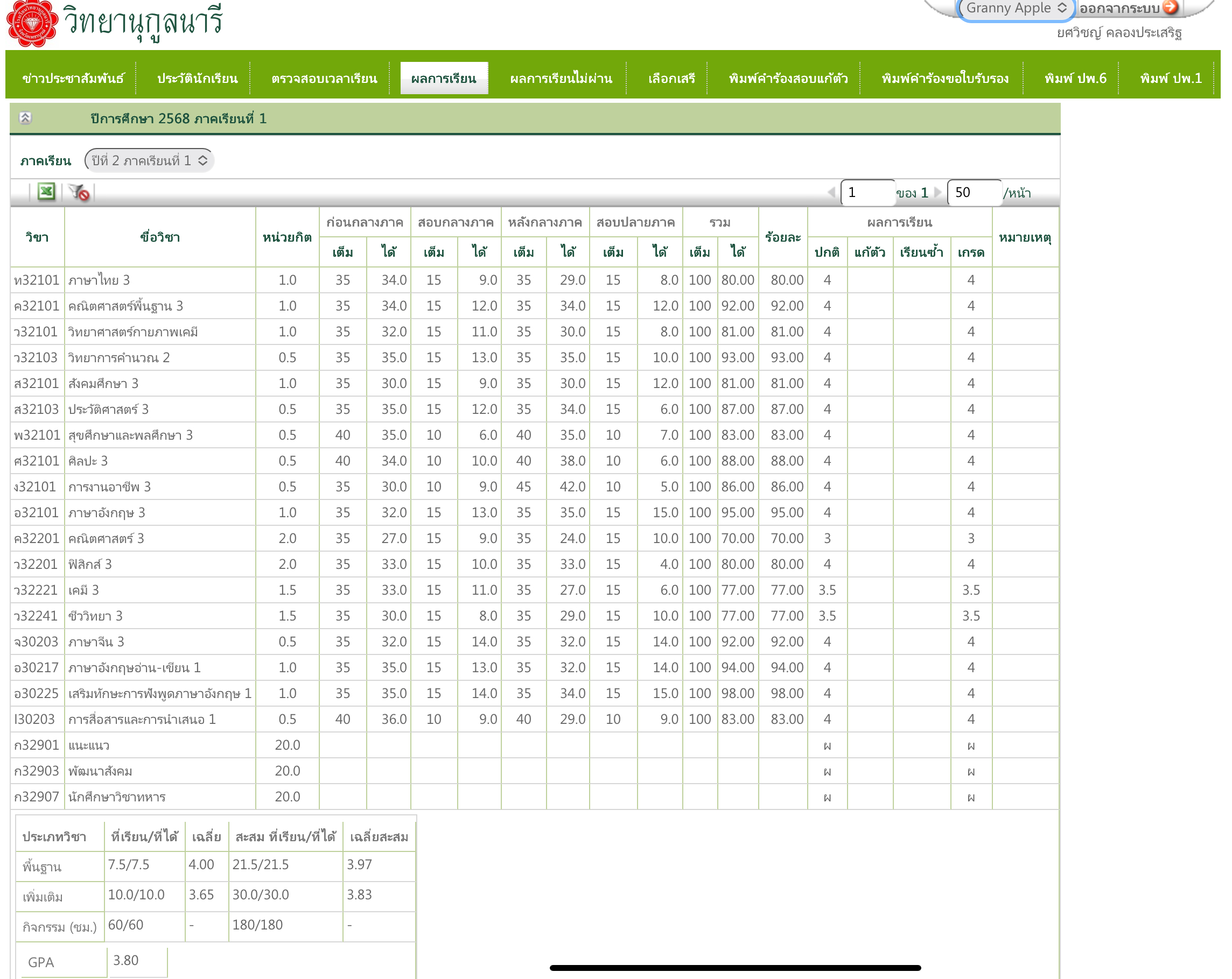Click the page number input field
The width and height of the screenshot is (1232, 979).
point(867,193)
